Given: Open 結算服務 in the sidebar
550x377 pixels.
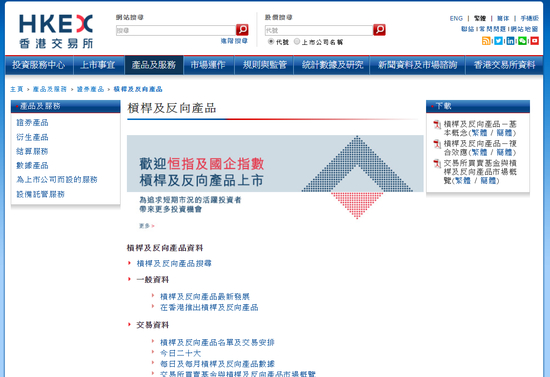Looking at the screenshot, I should (x=32, y=152).
